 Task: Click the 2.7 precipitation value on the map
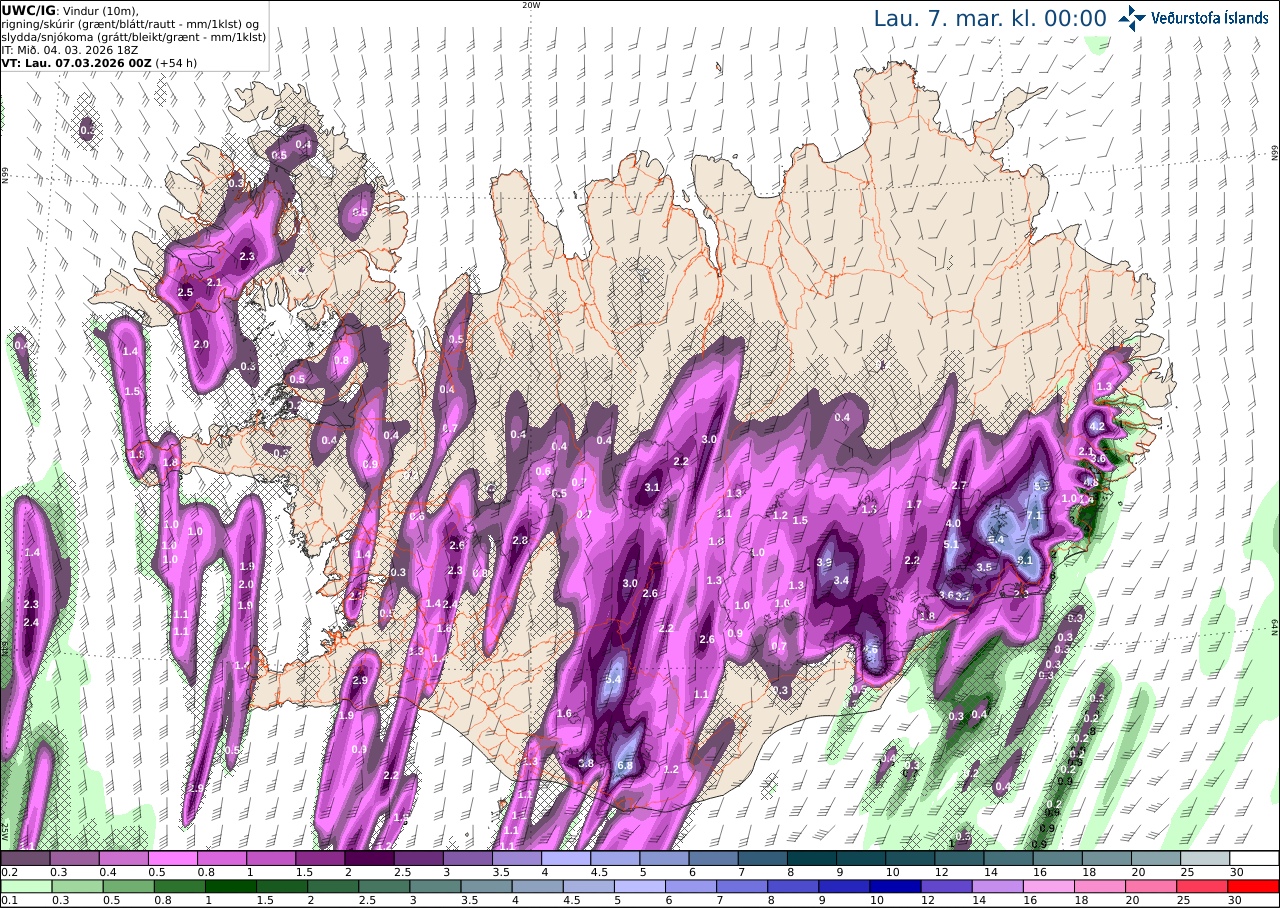[959, 485]
